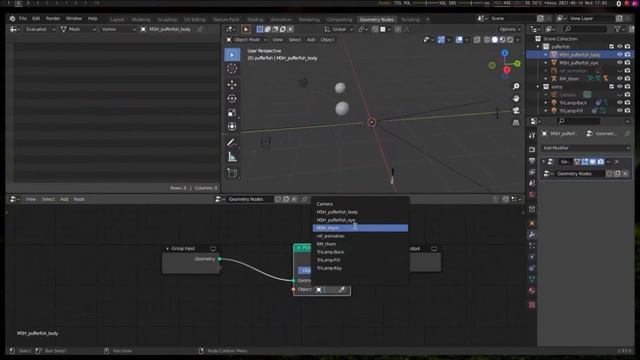Expand the MSH_pufferfish_body tree row
Image resolution: width=640 pixels, height=360 pixels.
coord(546,55)
